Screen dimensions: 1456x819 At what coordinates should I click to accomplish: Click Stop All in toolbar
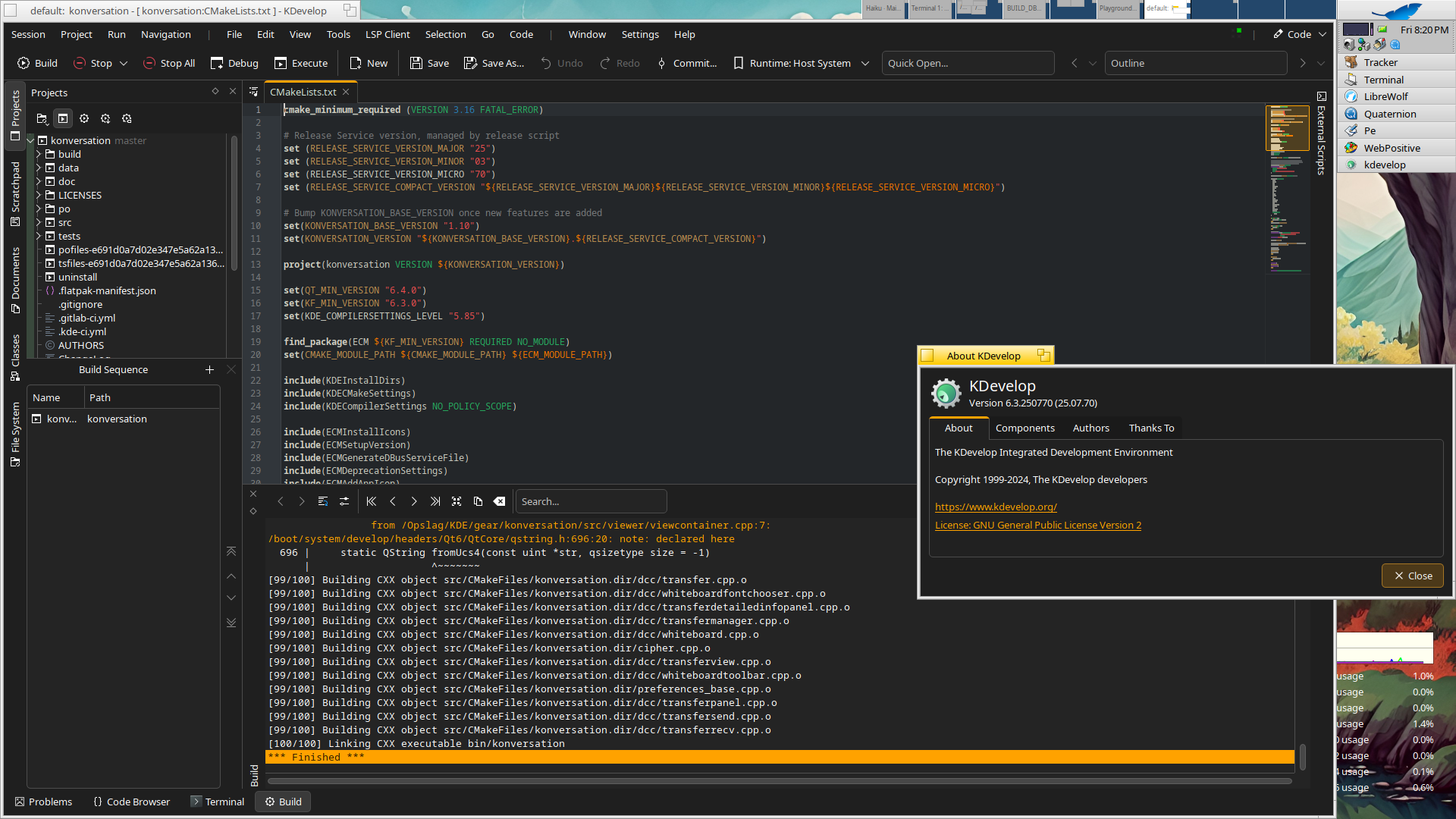[x=169, y=63]
